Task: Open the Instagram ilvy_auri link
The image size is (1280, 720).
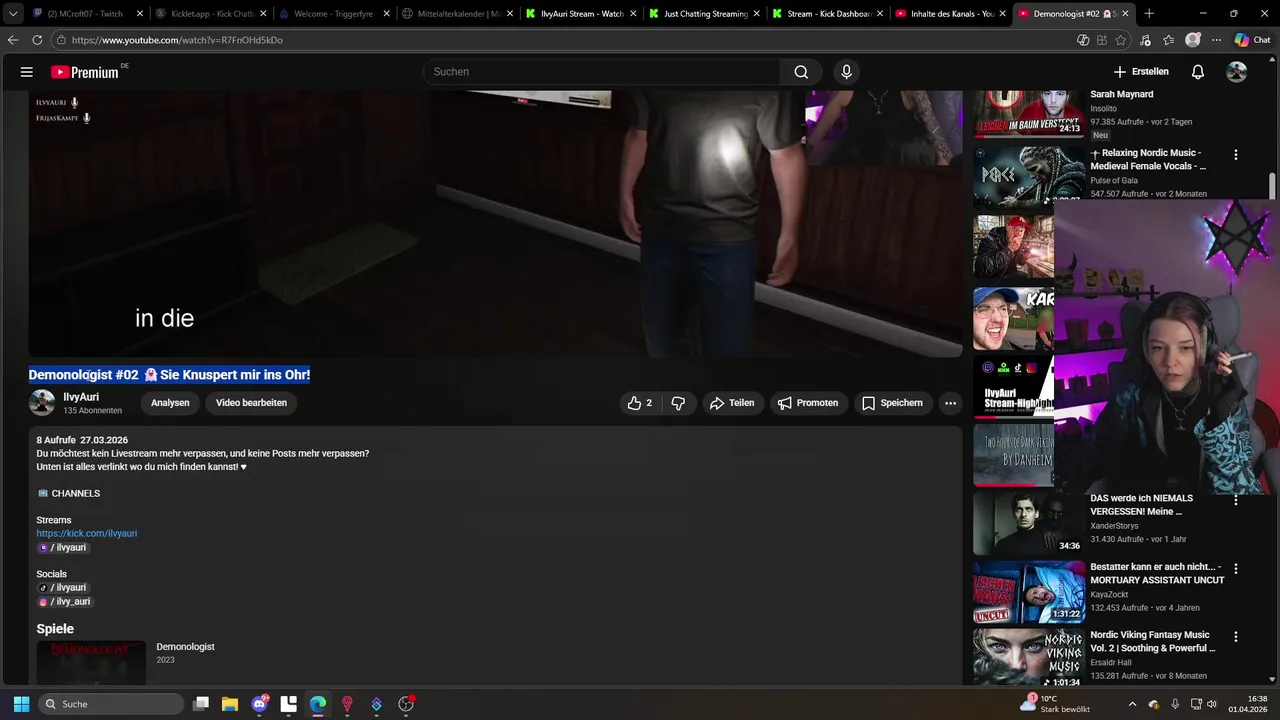Action: click(65, 602)
